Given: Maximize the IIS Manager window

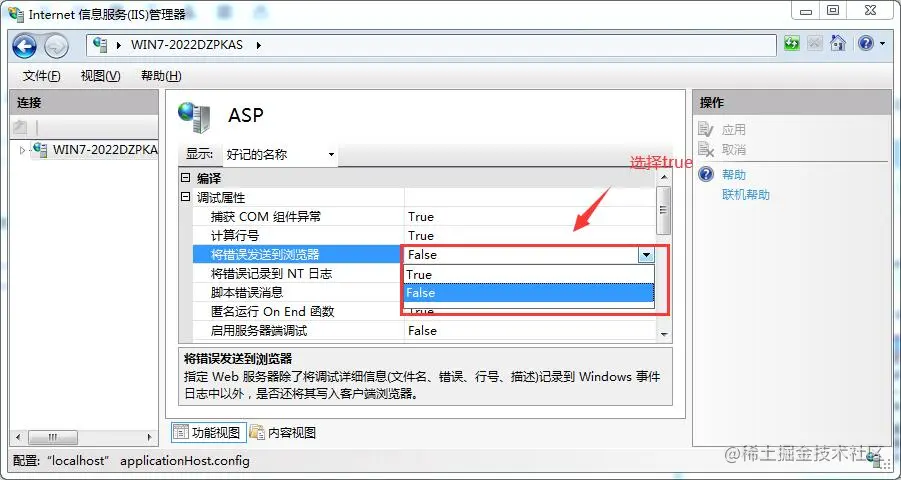Looking at the screenshot, I should click(x=833, y=11).
